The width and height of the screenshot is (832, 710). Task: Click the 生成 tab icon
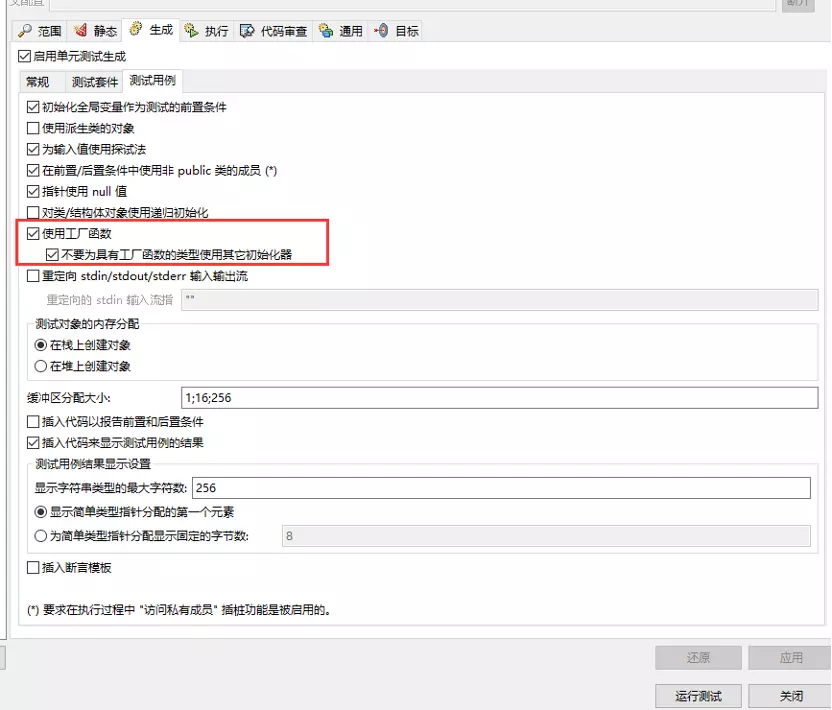click(137, 30)
